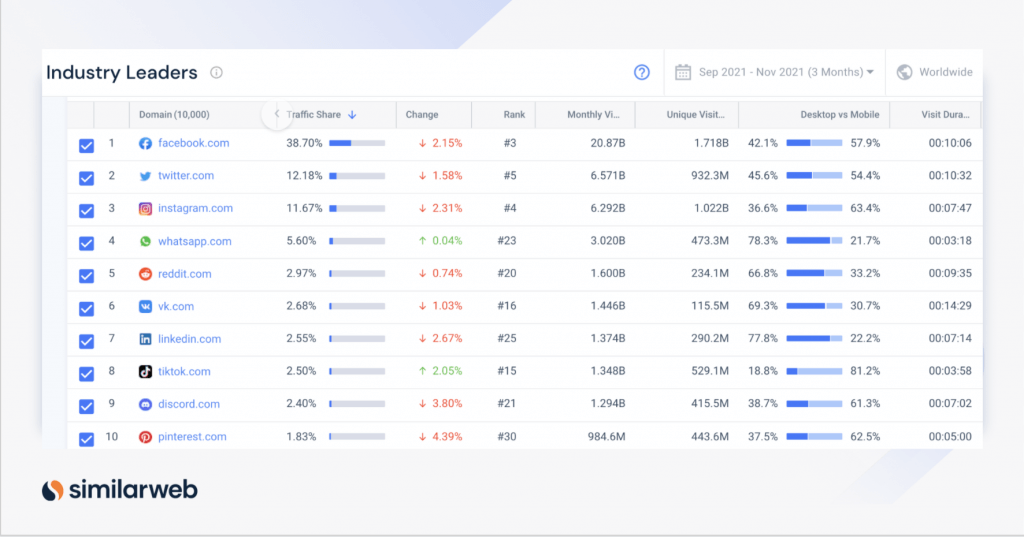
Task: Open the whatsapp.com link
Action: click(x=195, y=241)
